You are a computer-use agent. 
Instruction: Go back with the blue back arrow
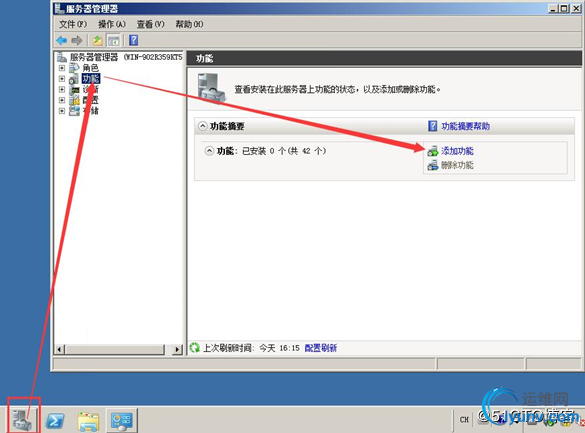[62, 40]
